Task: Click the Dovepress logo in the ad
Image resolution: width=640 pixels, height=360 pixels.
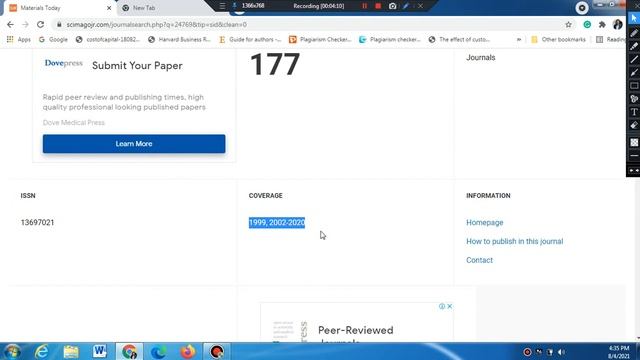Action: tap(64, 63)
